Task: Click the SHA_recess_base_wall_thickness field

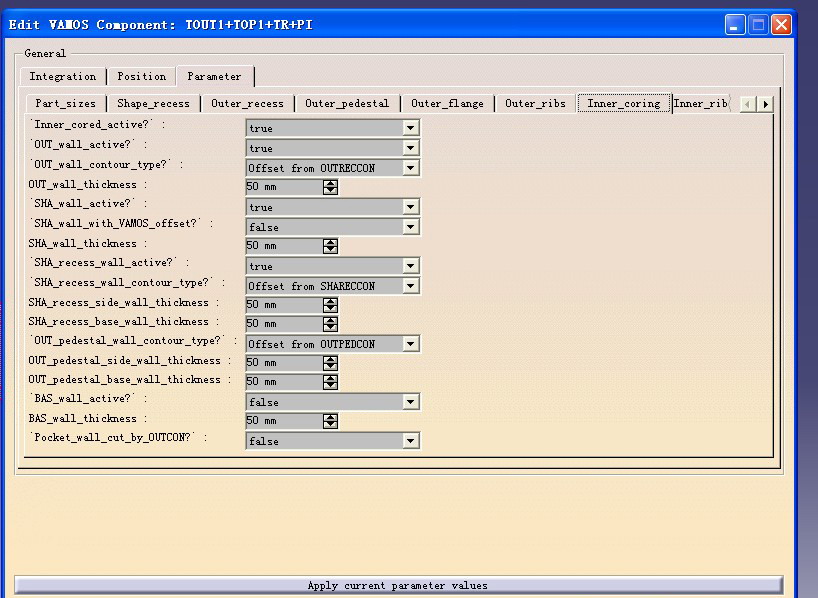Action: 284,324
